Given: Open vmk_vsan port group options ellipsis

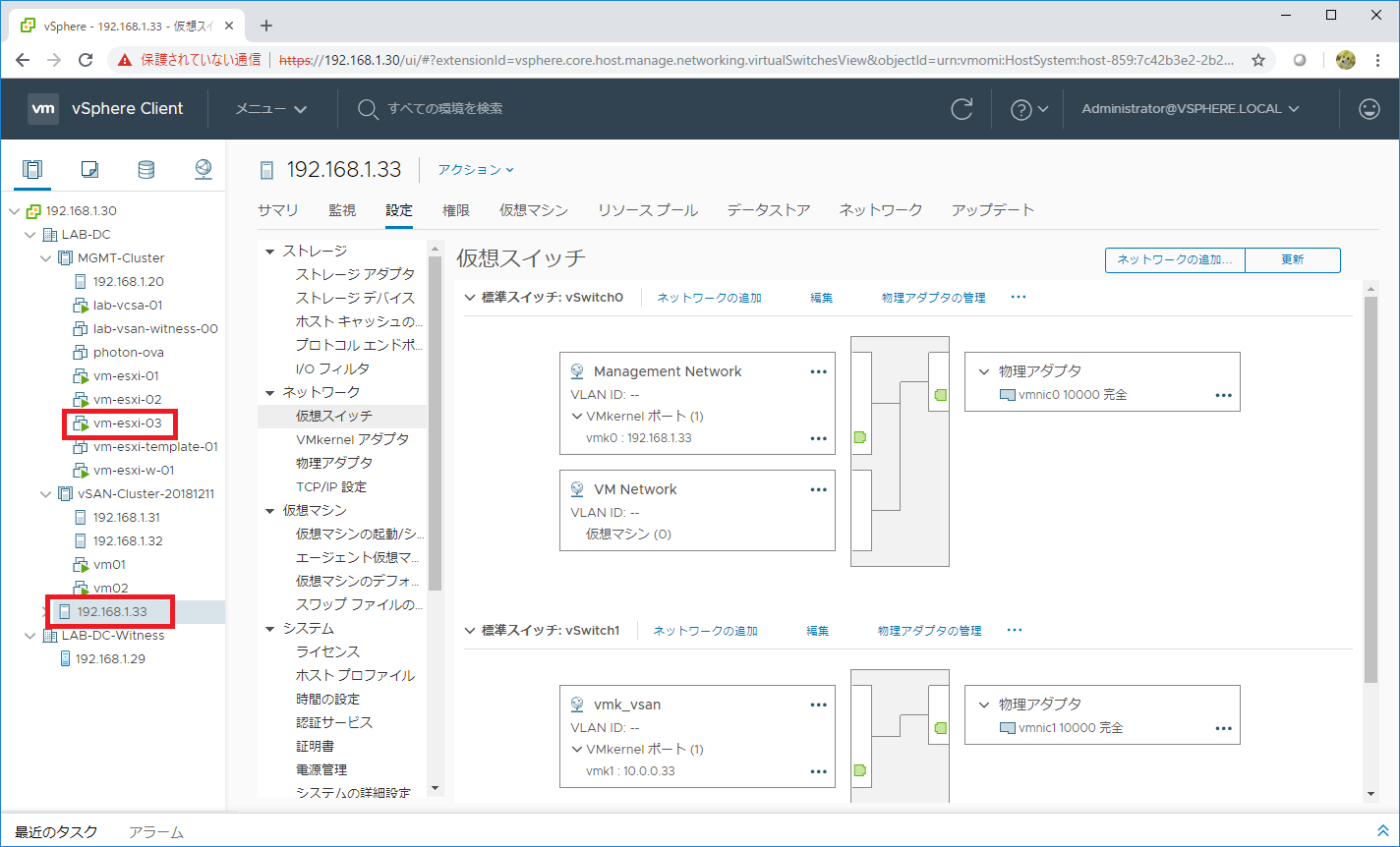Looking at the screenshot, I should point(818,706).
